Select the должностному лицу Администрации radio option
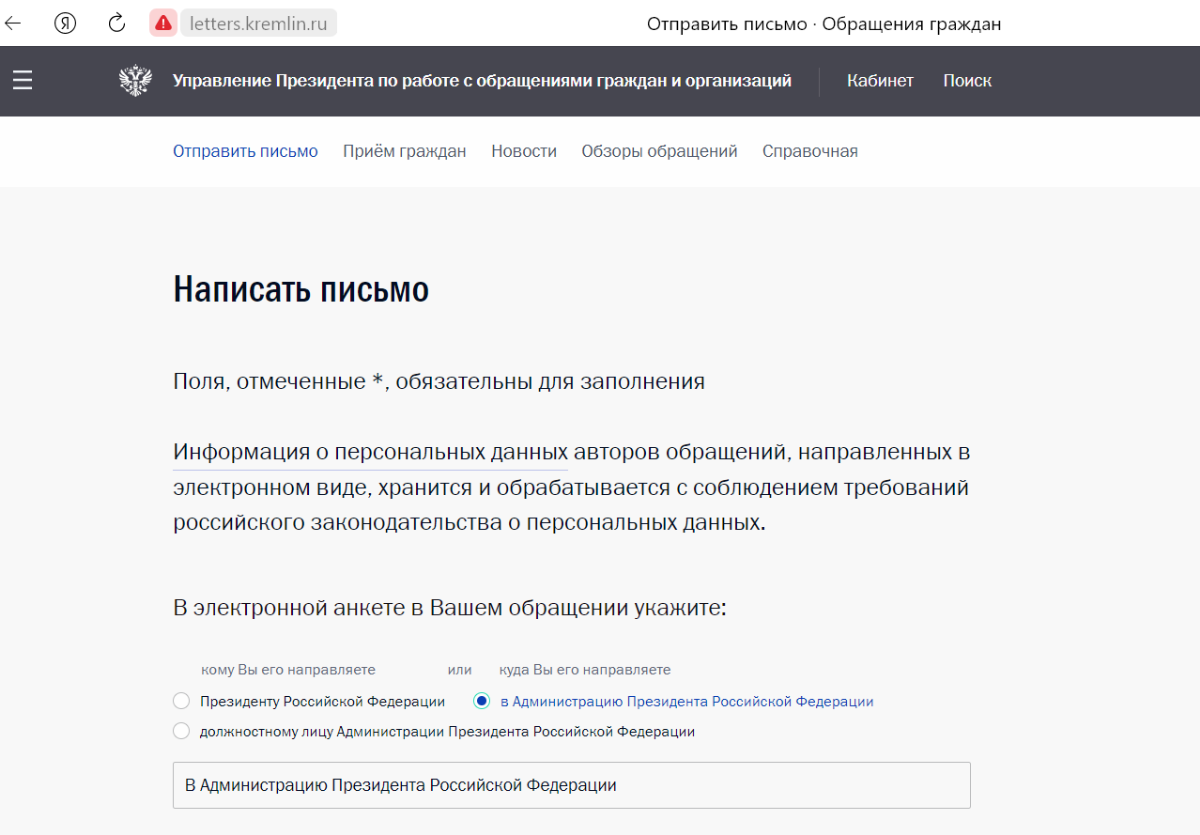Image resolution: width=1200 pixels, height=835 pixels. tap(181, 731)
